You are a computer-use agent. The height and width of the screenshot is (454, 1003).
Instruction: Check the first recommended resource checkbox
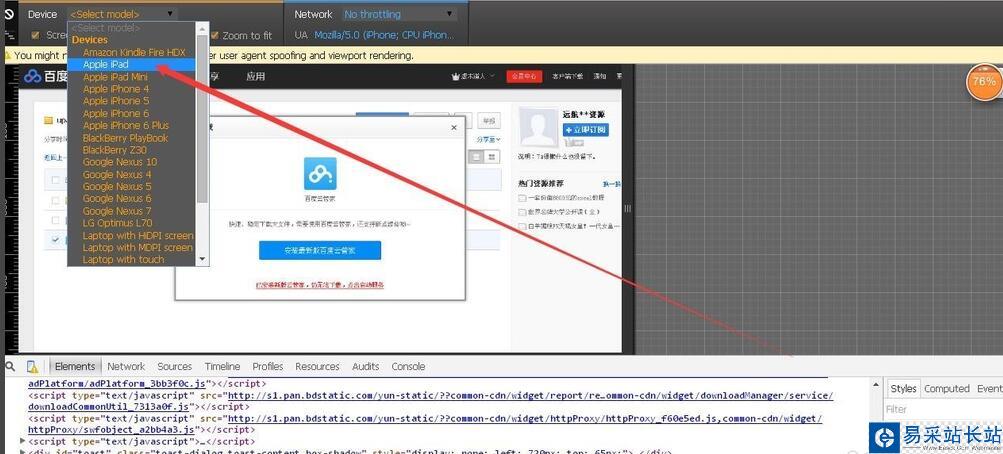click(x=523, y=198)
